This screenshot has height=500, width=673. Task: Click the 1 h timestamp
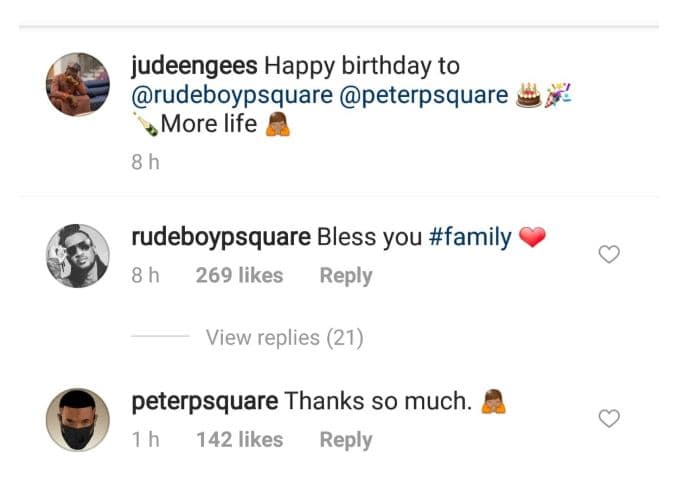(144, 439)
